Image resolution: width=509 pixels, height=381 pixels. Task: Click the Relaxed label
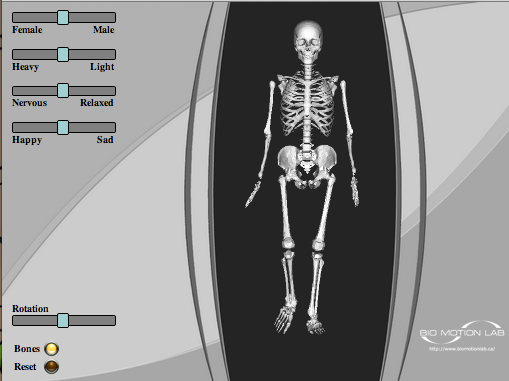point(97,103)
